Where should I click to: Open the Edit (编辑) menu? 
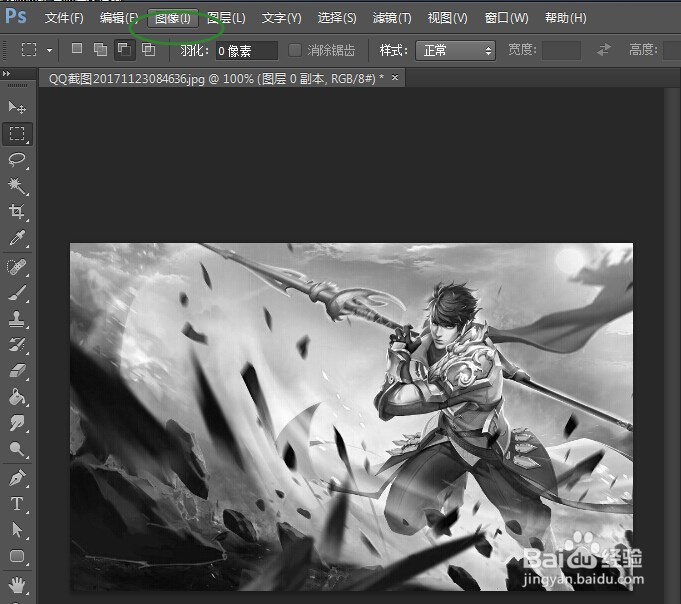(x=119, y=18)
